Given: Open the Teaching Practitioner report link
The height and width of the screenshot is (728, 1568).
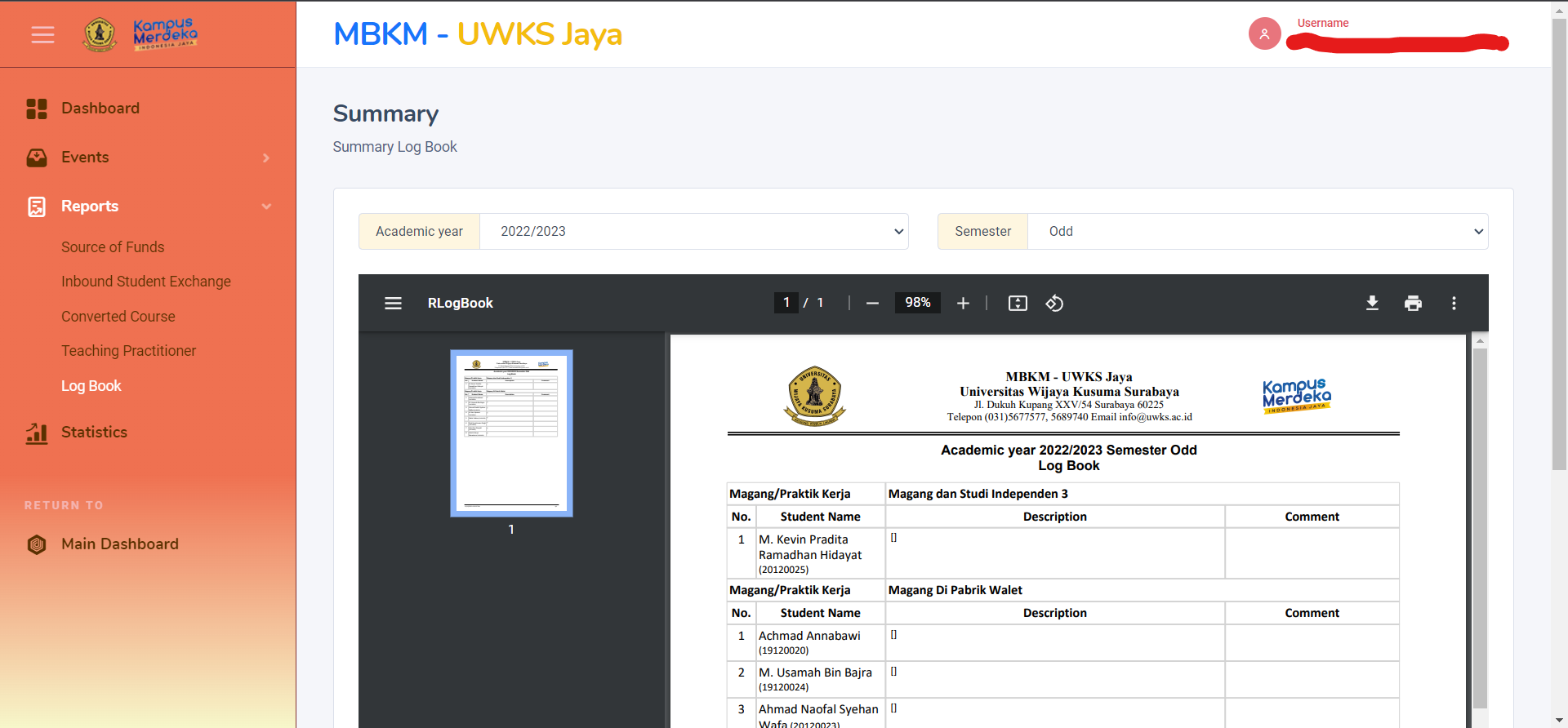Looking at the screenshot, I should (128, 350).
